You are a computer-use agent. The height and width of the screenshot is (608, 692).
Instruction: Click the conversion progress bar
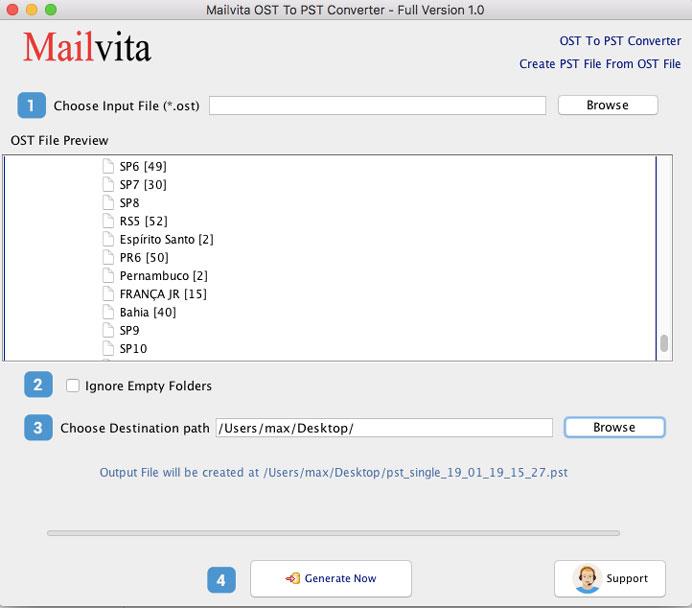(x=332, y=533)
